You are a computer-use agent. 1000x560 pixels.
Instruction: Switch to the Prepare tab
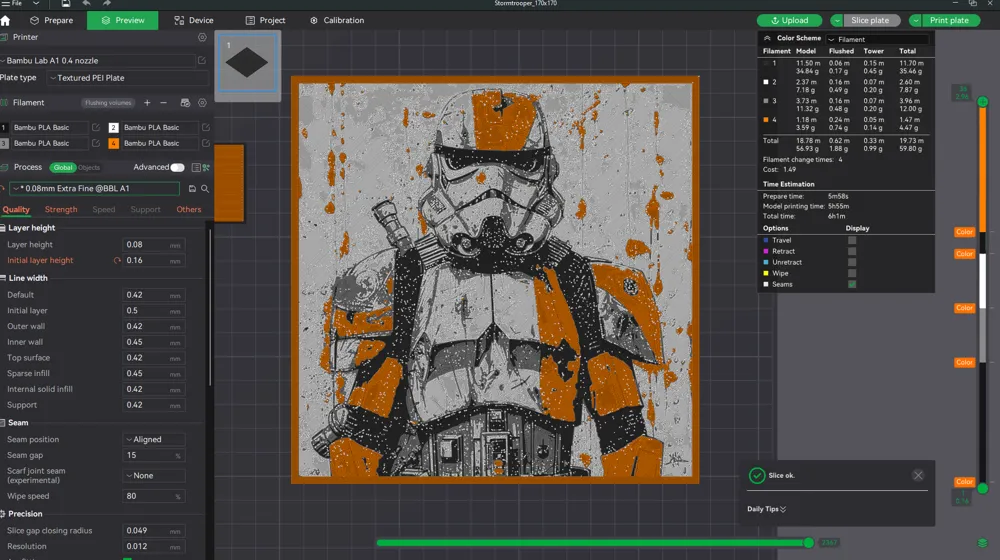(52, 20)
